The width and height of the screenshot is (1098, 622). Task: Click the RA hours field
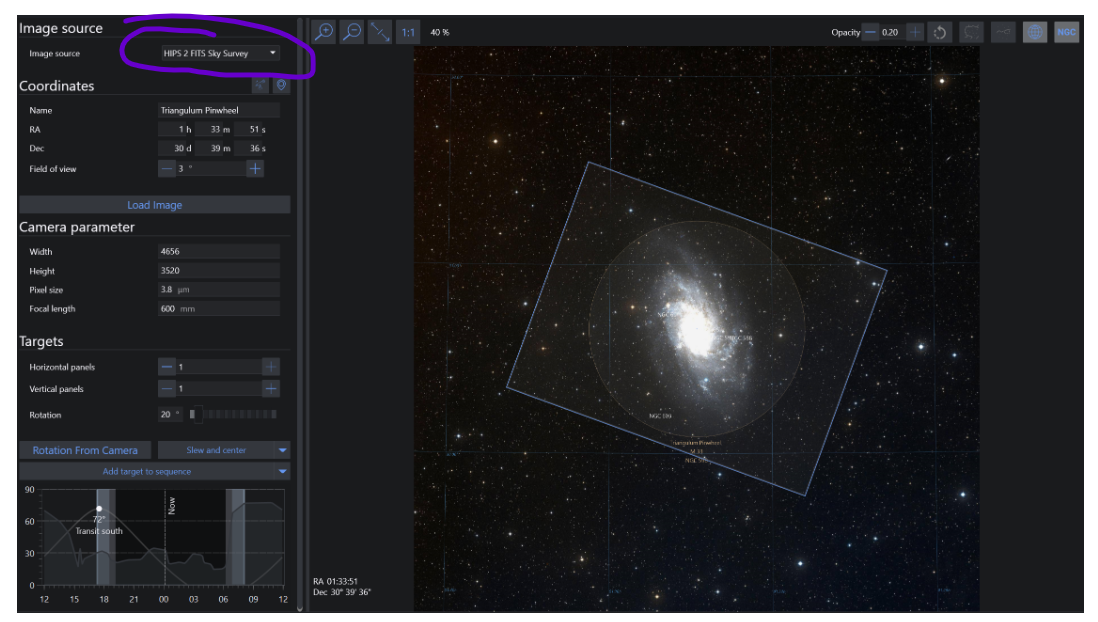point(176,130)
